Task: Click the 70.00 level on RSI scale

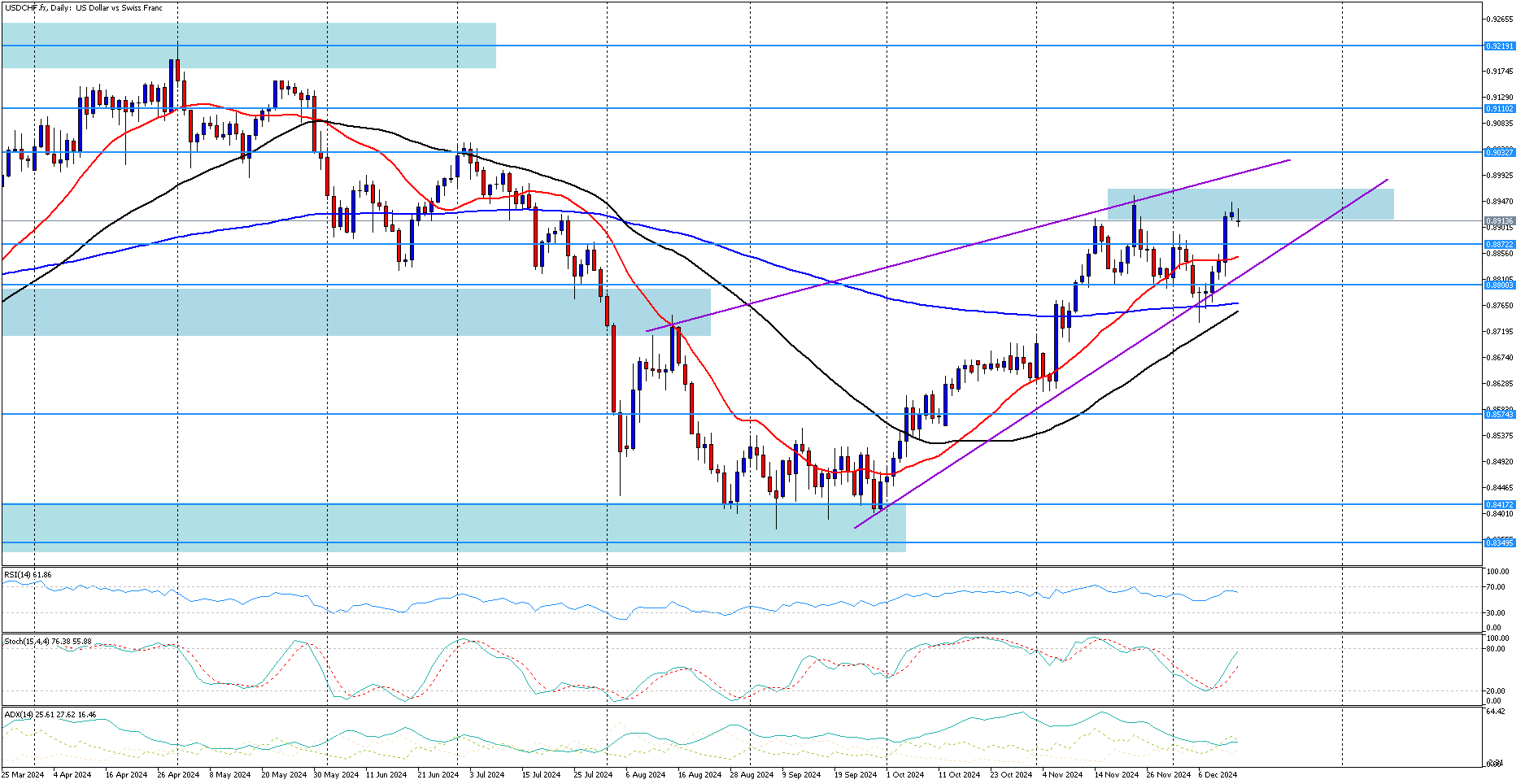Action: pos(1494,586)
